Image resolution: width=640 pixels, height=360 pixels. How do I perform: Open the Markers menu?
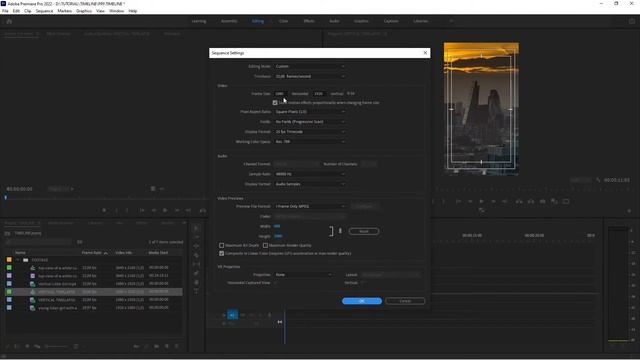[64, 11]
